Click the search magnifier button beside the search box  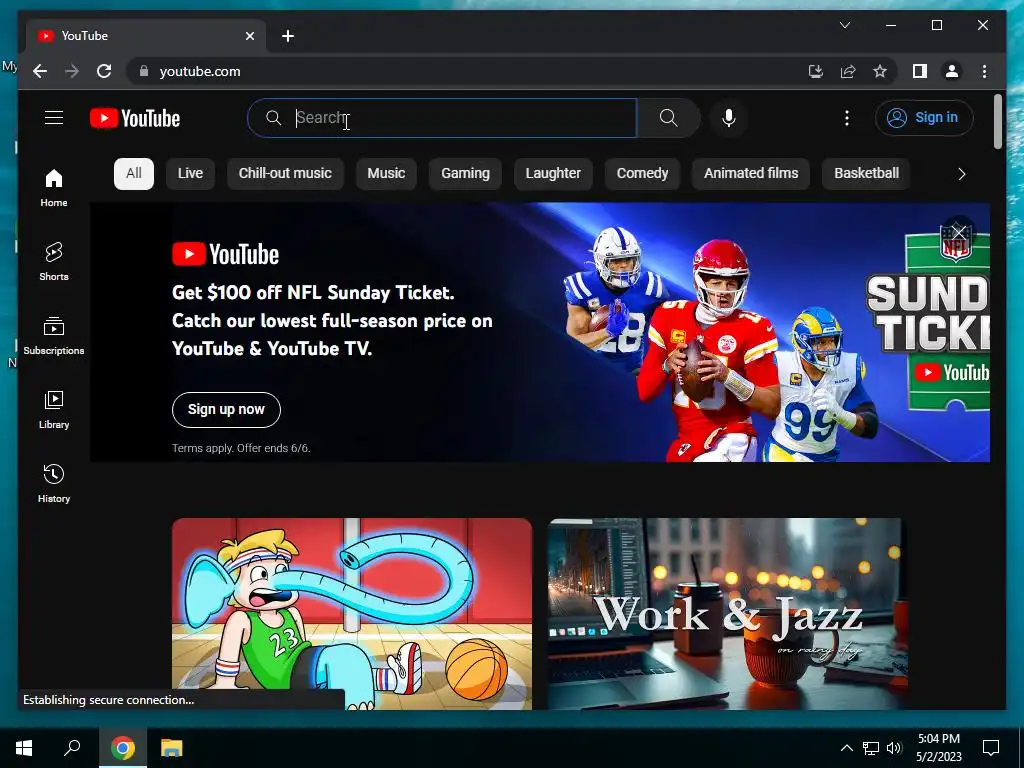[668, 118]
